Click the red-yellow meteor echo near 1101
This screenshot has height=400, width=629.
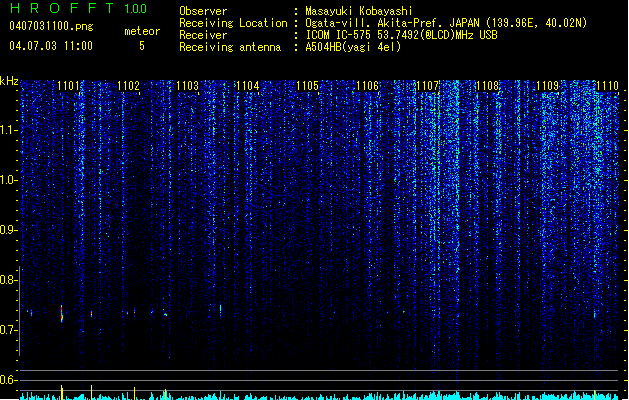point(61,313)
